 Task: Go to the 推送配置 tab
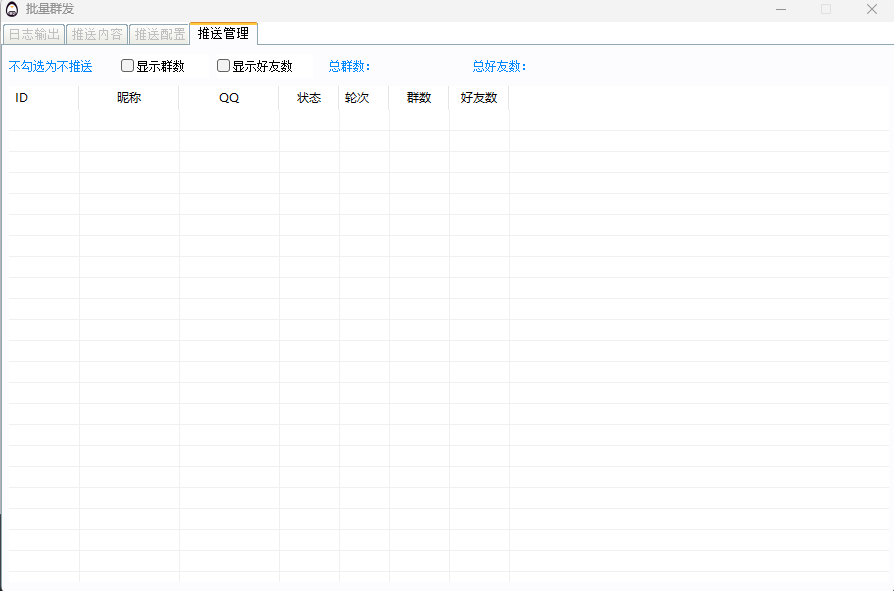click(160, 34)
